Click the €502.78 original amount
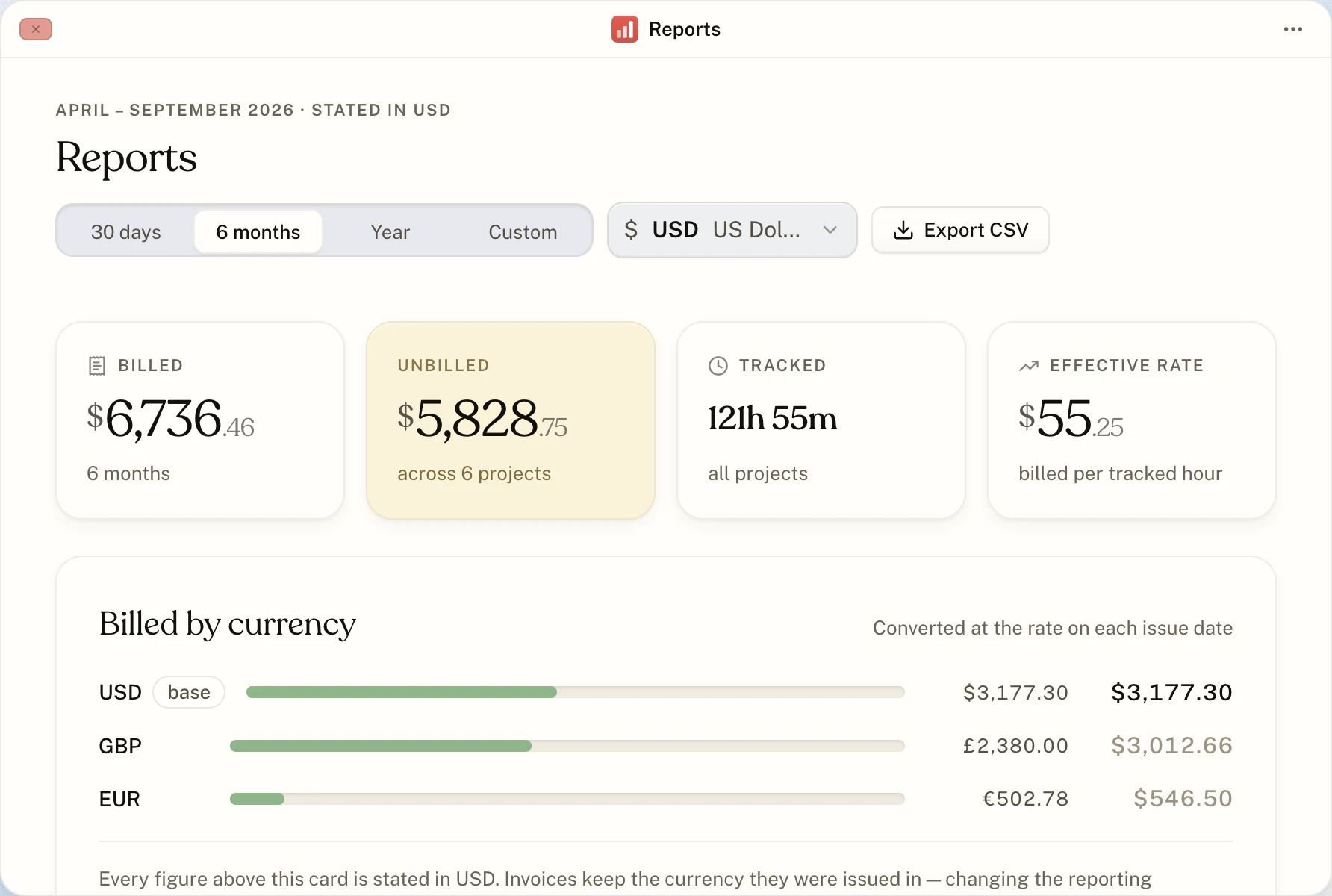This screenshot has height=896, width=1332. (1025, 799)
